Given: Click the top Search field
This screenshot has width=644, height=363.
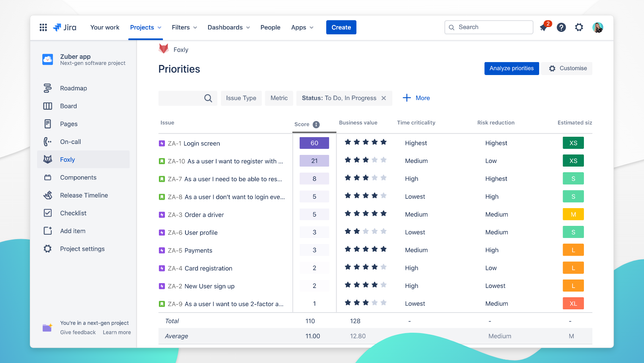Looking at the screenshot, I should coord(489,27).
